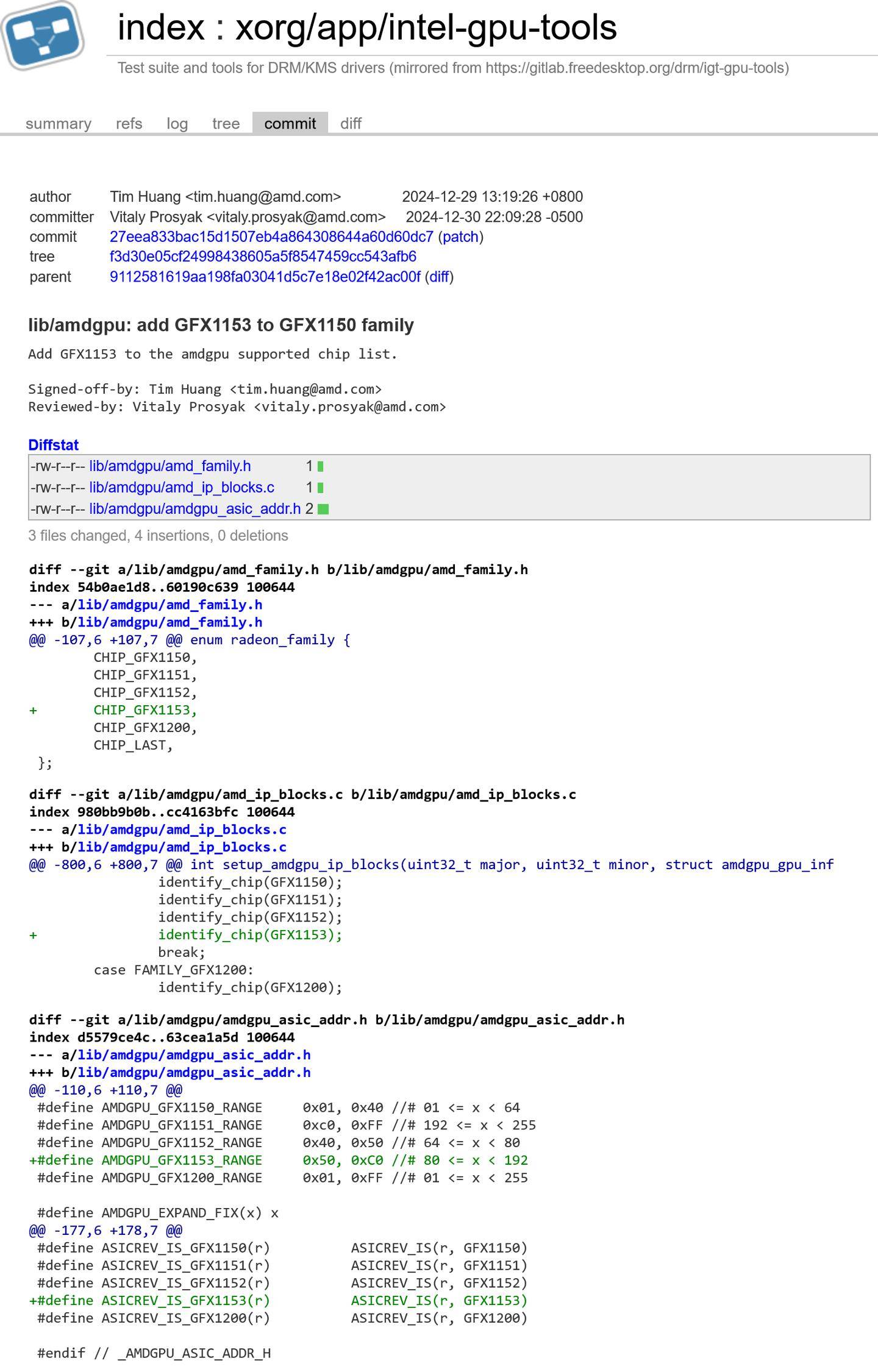This screenshot has height=1372, width=878.
Task: Click the cgit logo icon
Action: point(43,35)
